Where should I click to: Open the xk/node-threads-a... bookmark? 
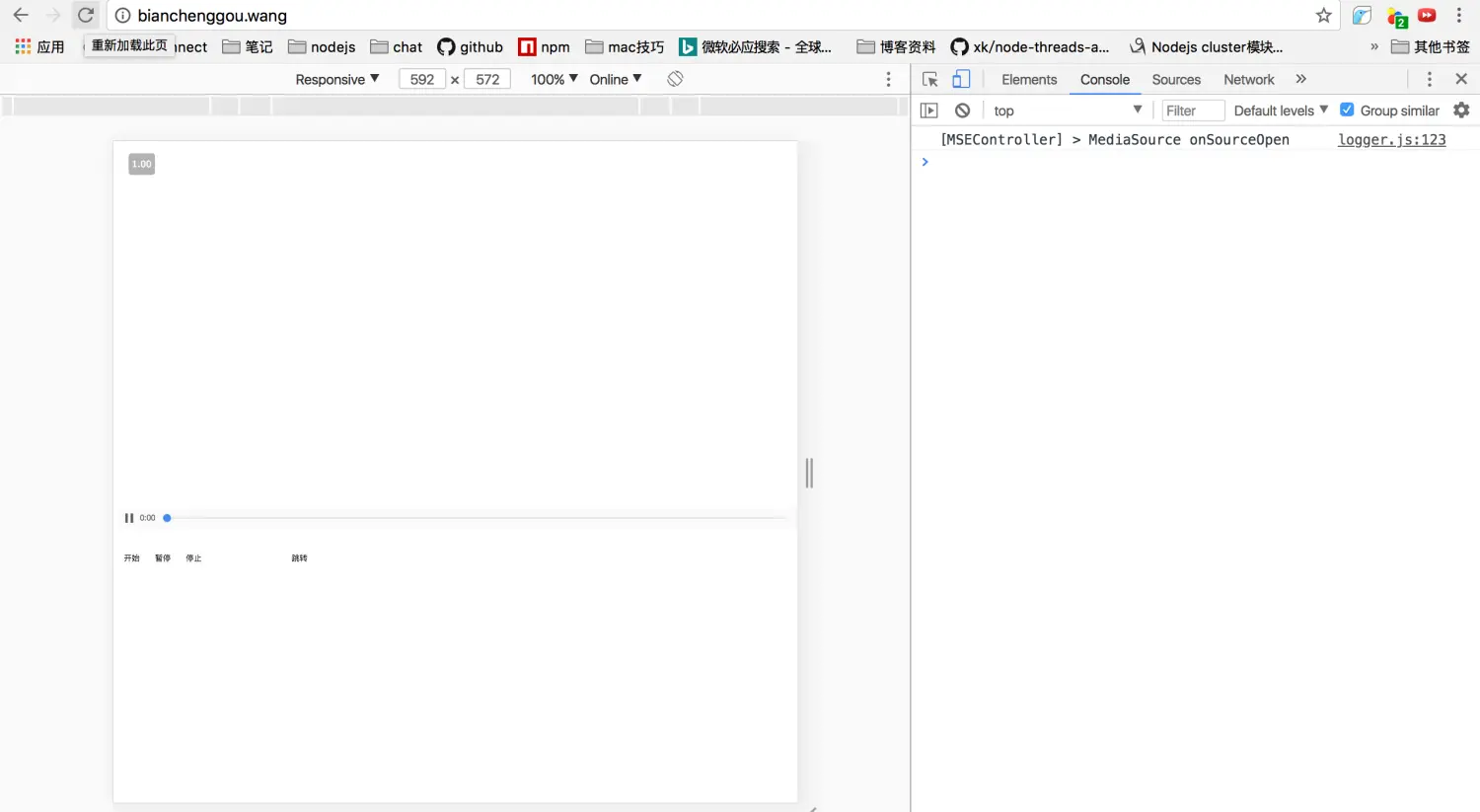1029,46
